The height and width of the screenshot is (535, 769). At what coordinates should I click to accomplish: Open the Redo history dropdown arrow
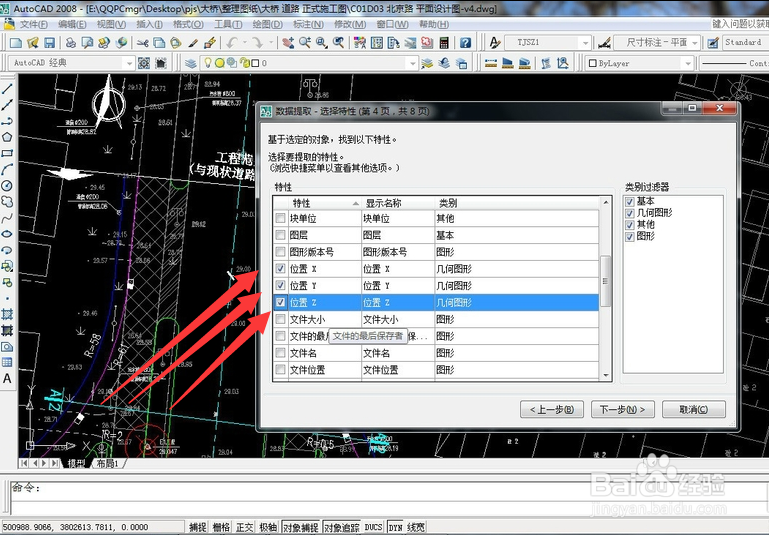click(x=270, y=43)
